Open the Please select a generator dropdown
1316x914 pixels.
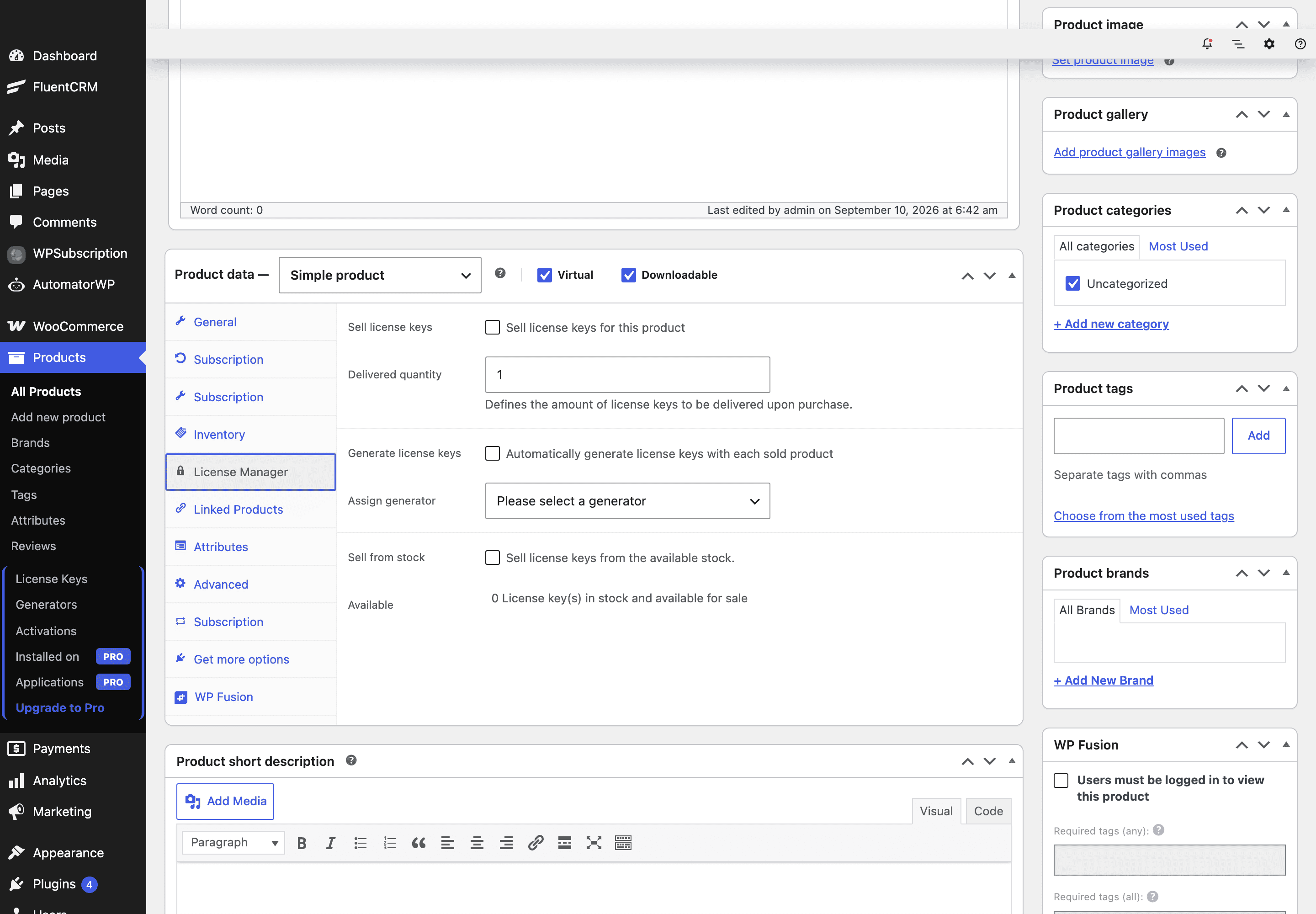pyautogui.click(x=627, y=501)
